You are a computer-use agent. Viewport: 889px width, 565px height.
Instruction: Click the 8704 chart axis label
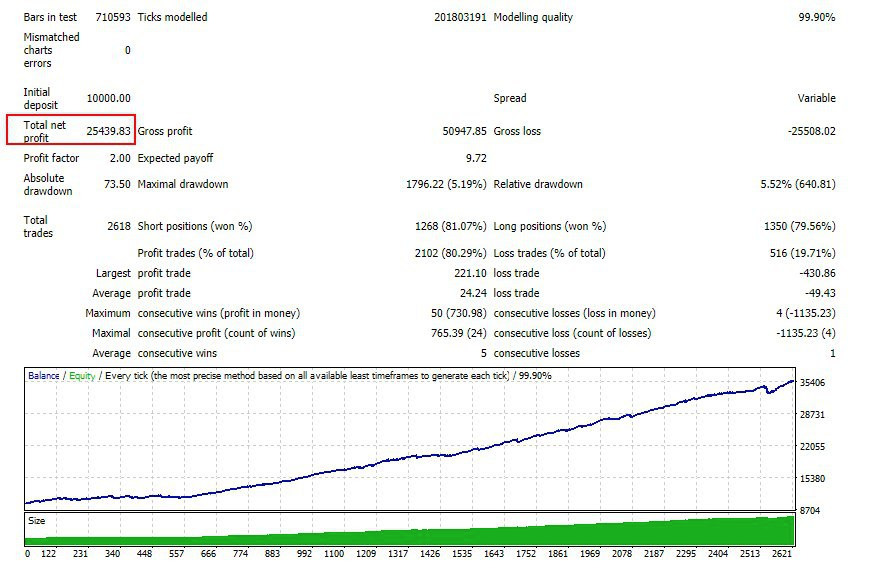pyautogui.click(x=810, y=511)
